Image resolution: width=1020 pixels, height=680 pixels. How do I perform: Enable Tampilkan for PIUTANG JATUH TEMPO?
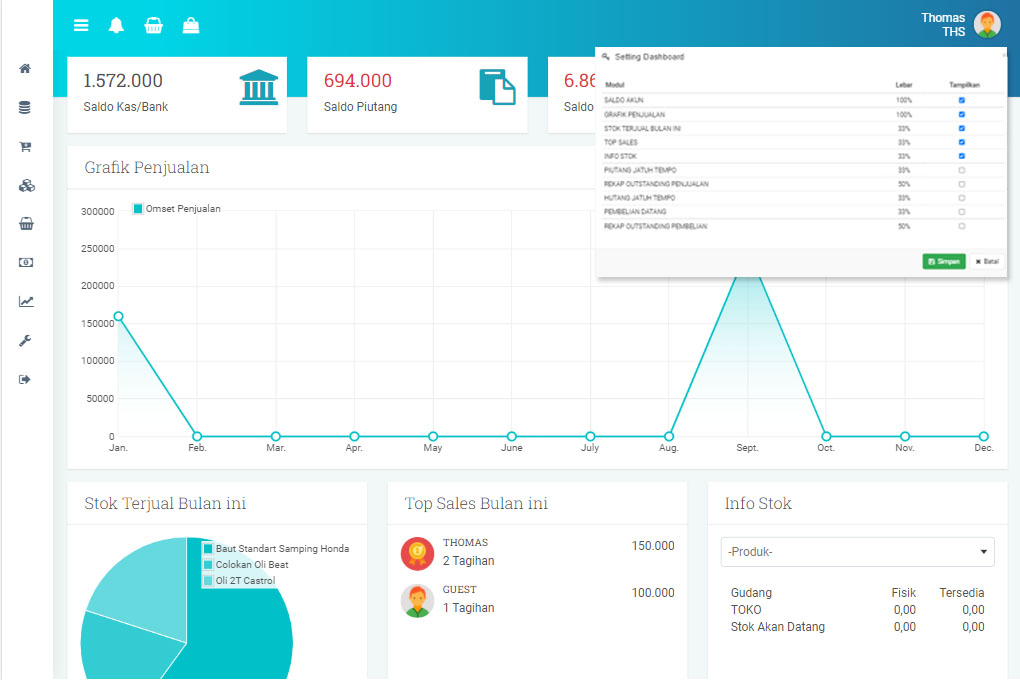pos(961,170)
